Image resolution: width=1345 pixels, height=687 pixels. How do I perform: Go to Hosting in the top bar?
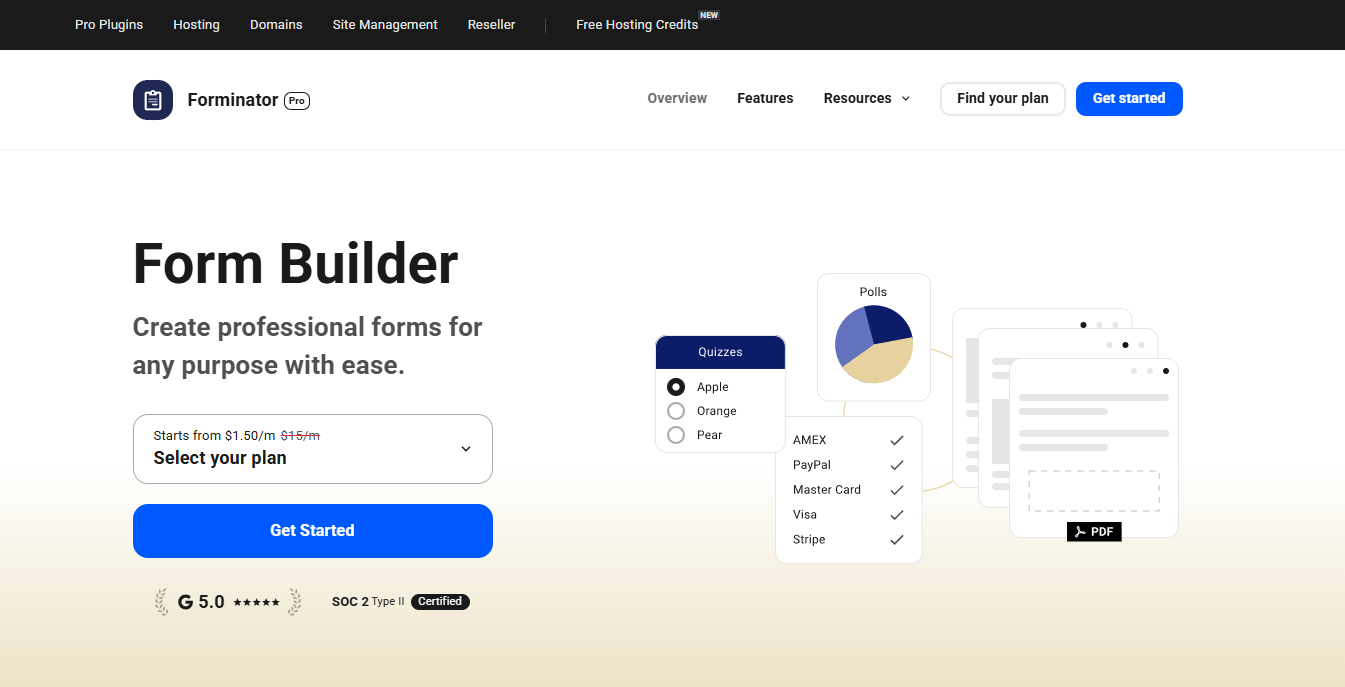[196, 25]
